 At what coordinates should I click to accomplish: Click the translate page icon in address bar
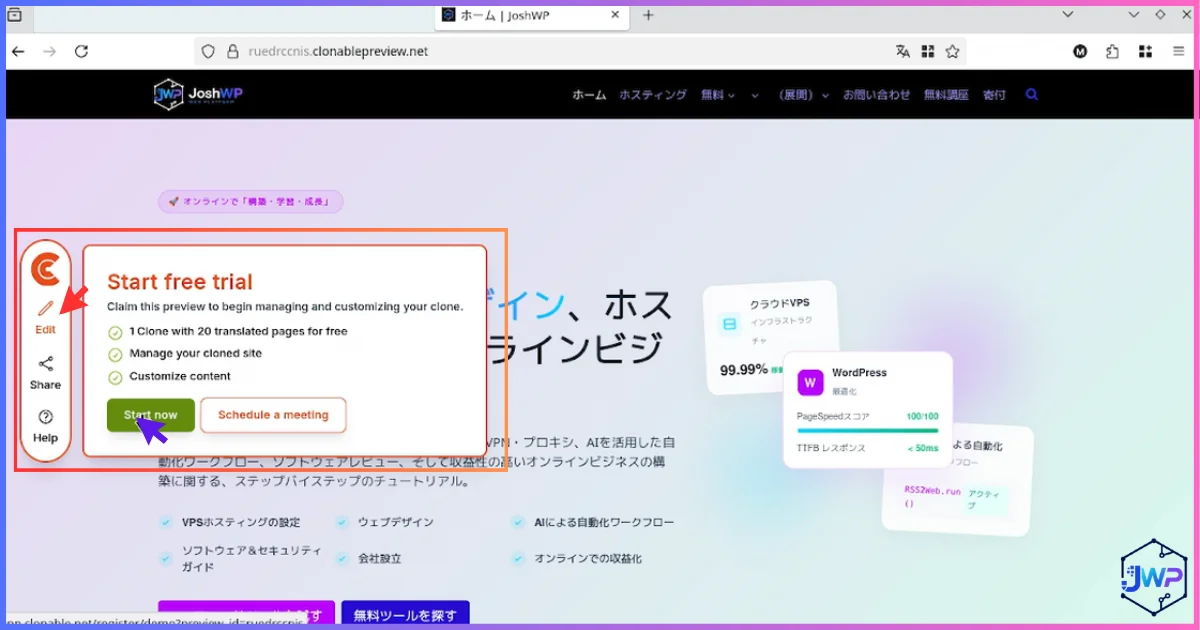pos(903,51)
